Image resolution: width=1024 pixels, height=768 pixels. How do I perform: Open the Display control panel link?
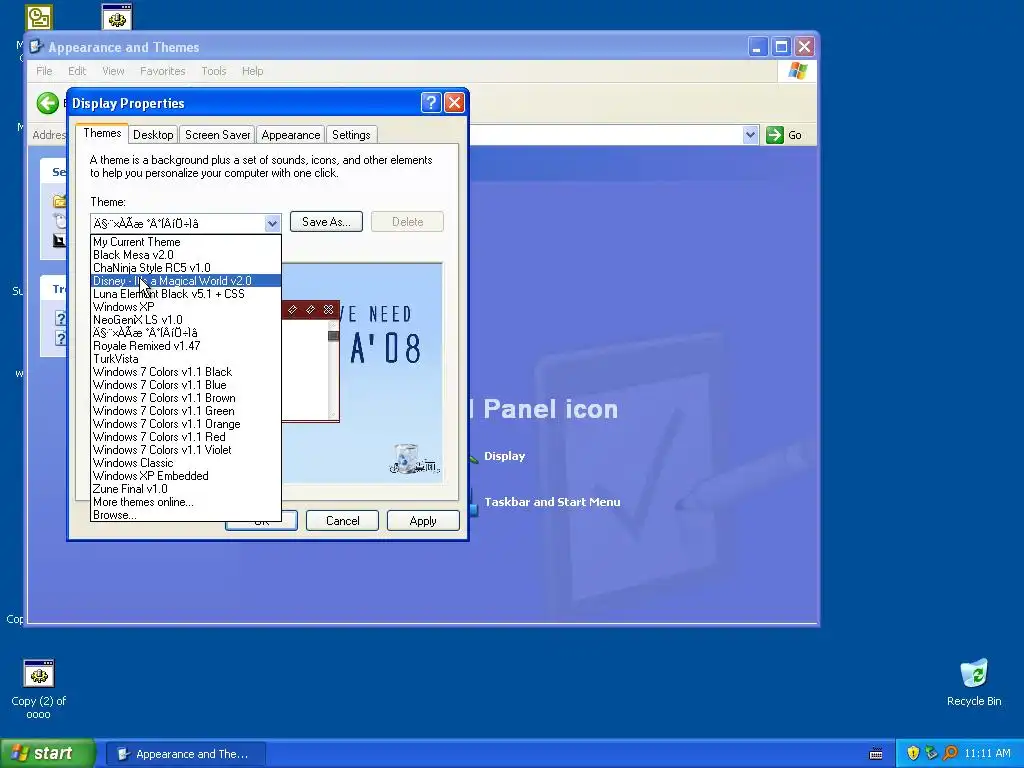[x=504, y=456]
